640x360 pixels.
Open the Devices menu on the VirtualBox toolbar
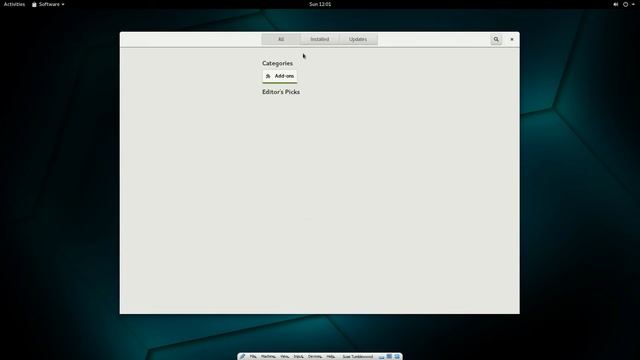pos(315,356)
